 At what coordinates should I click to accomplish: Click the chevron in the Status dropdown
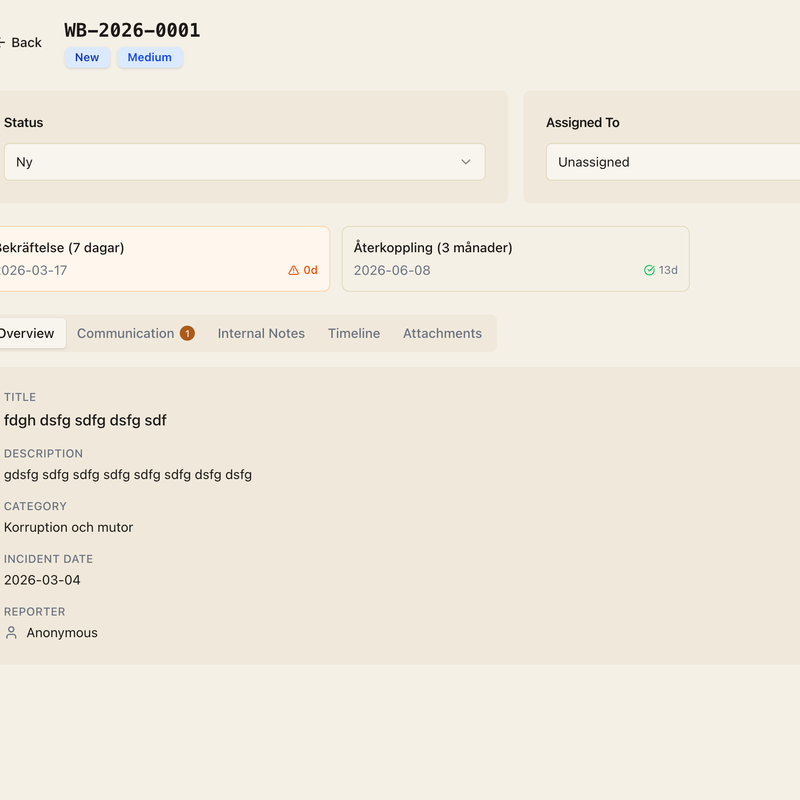(x=465, y=162)
